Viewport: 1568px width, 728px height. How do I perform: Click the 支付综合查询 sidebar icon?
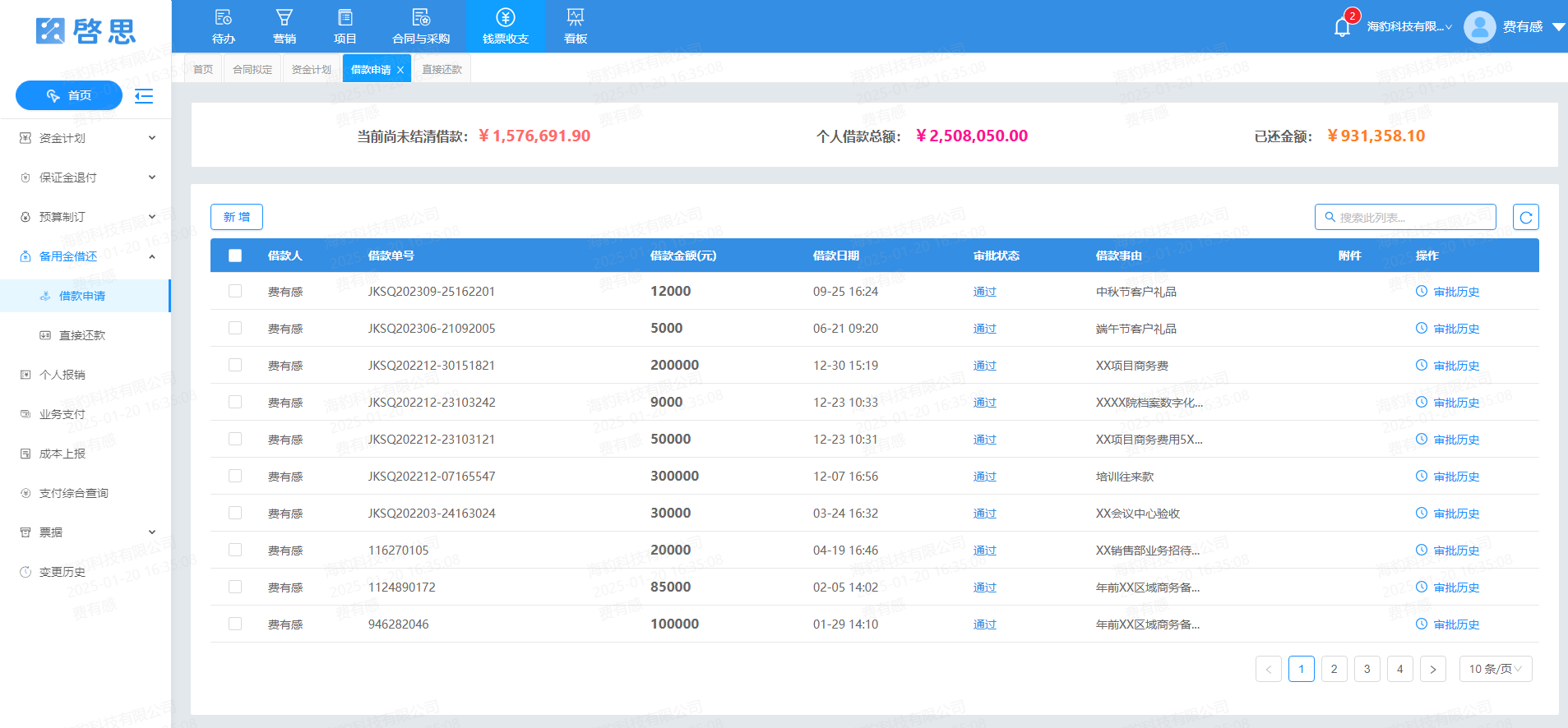[x=25, y=493]
